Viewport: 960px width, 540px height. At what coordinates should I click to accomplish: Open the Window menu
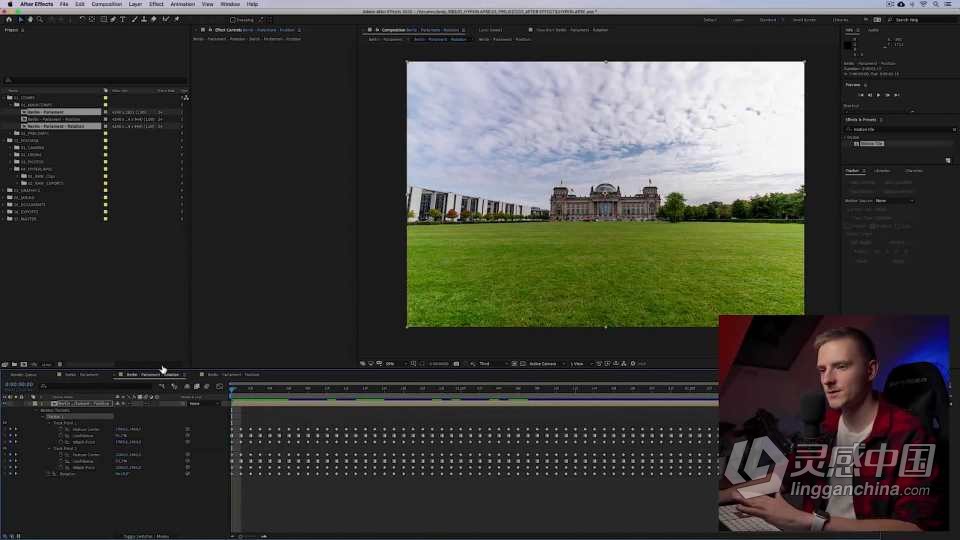pos(230,4)
